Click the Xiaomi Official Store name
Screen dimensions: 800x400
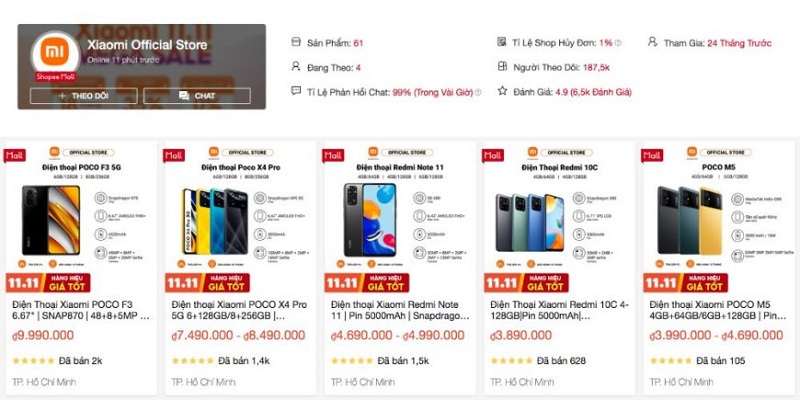point(147,45)
